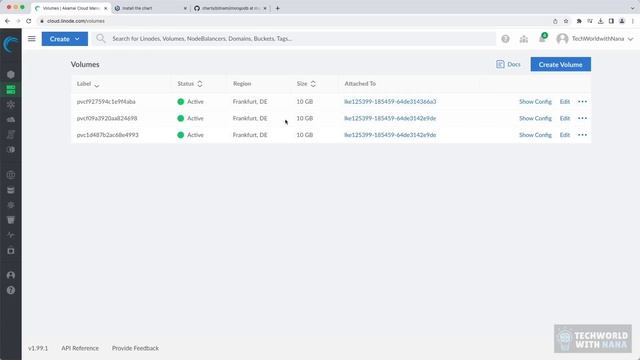
Task: Open Images icon in sidebar
Action: [11, 150]
